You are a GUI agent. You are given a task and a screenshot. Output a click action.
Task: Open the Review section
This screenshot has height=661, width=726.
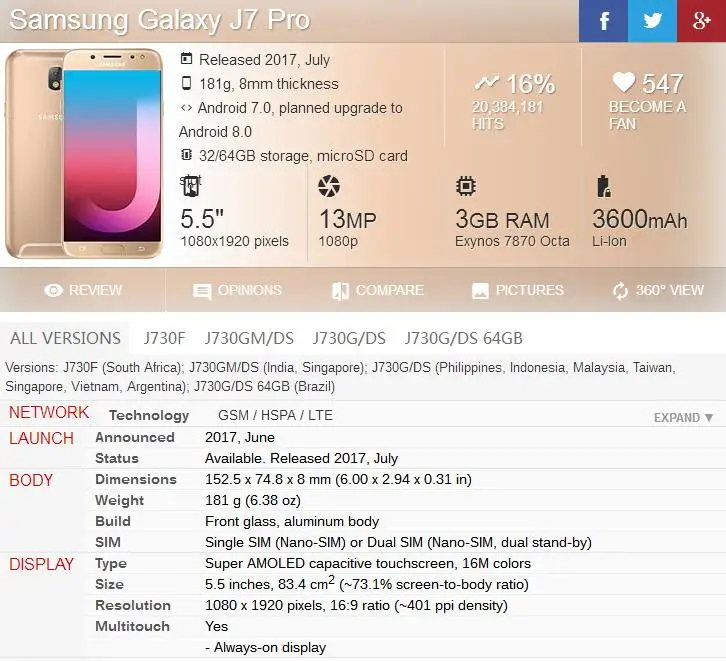pyautogui.click(x=83, y=290)
